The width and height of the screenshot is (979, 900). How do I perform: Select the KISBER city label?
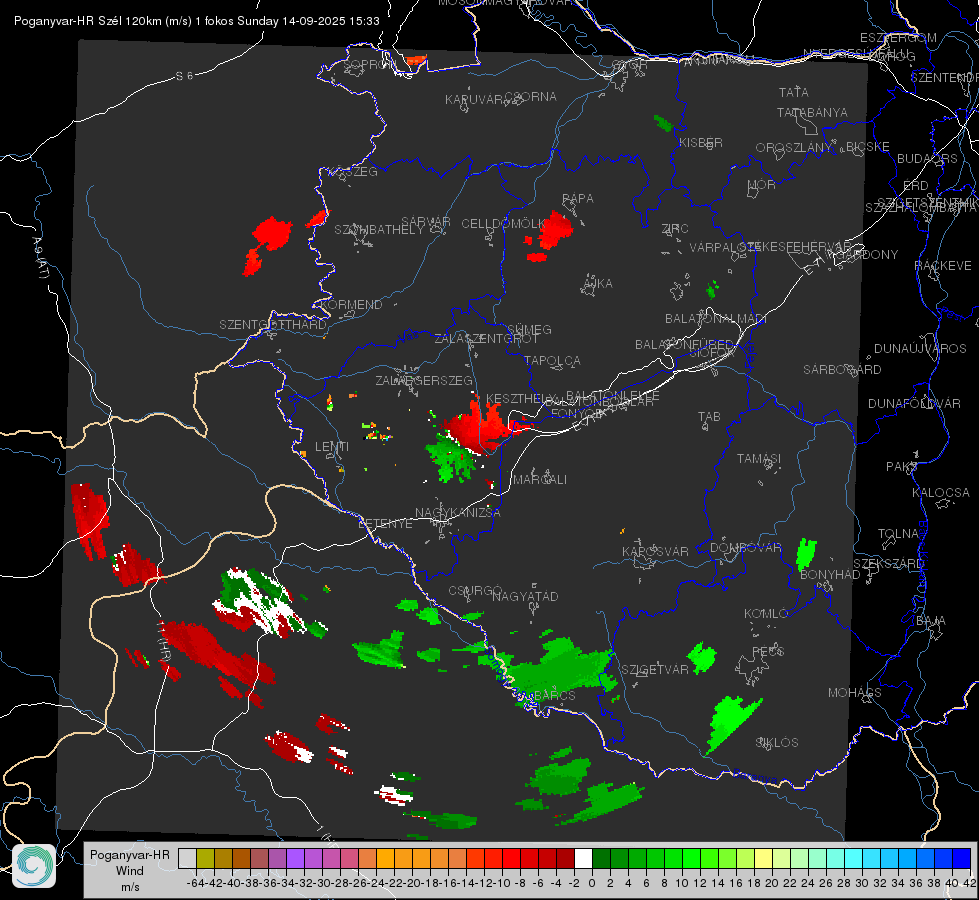pyautogui.click(x=701, y=142)
